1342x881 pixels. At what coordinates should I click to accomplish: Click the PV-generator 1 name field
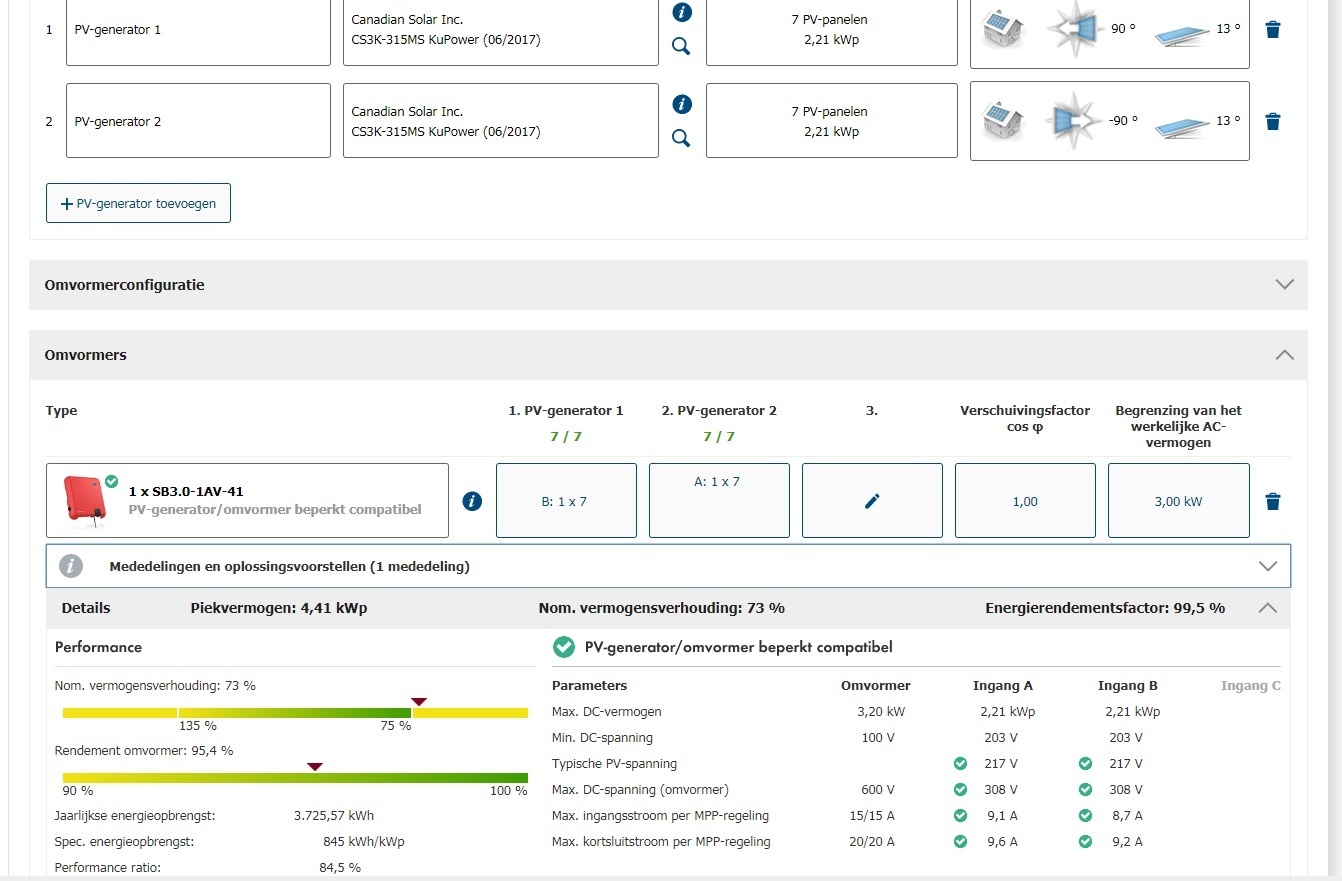pos(198,30)
